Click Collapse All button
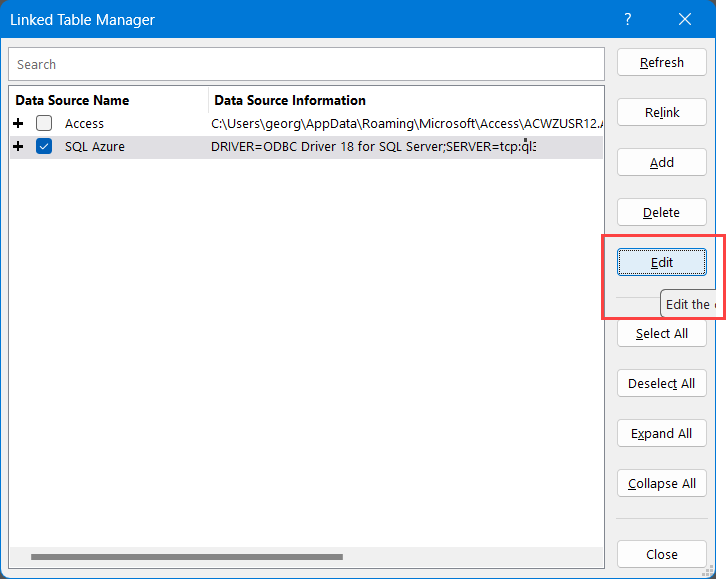This screenshot has height=579, width=726. pos(662,483)
